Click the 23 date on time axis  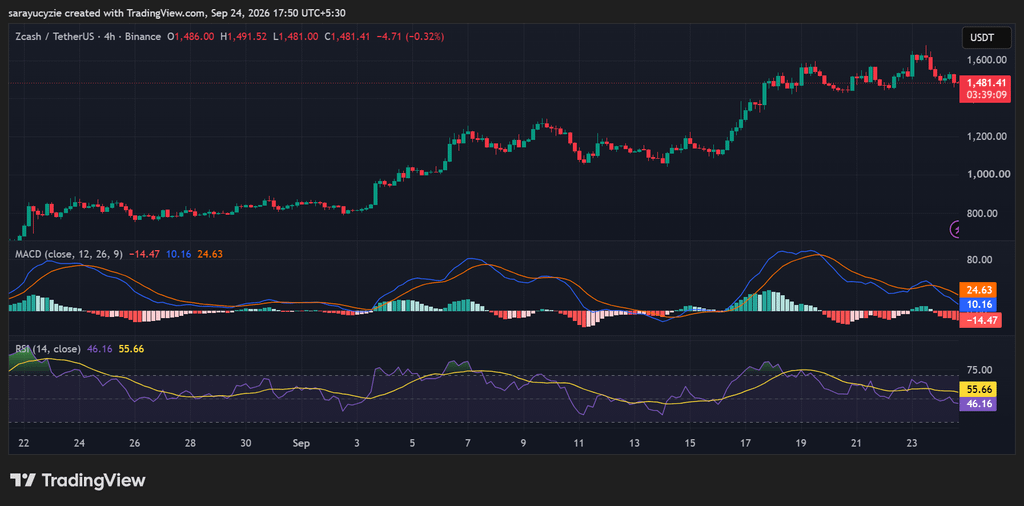(x=912, y=443)
